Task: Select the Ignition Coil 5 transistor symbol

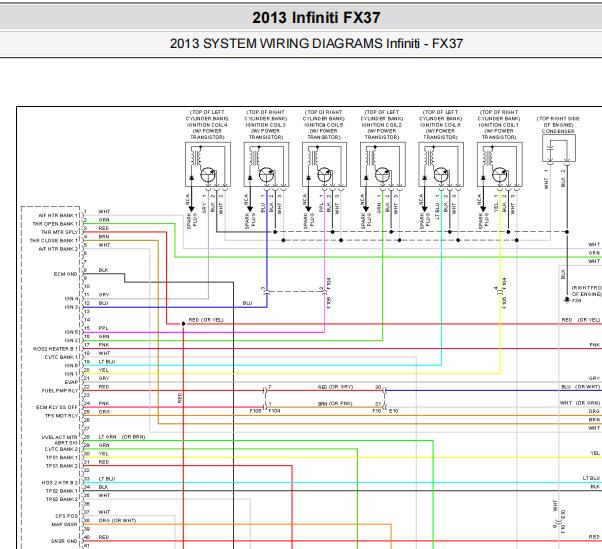Action: [x=325, y=175]
